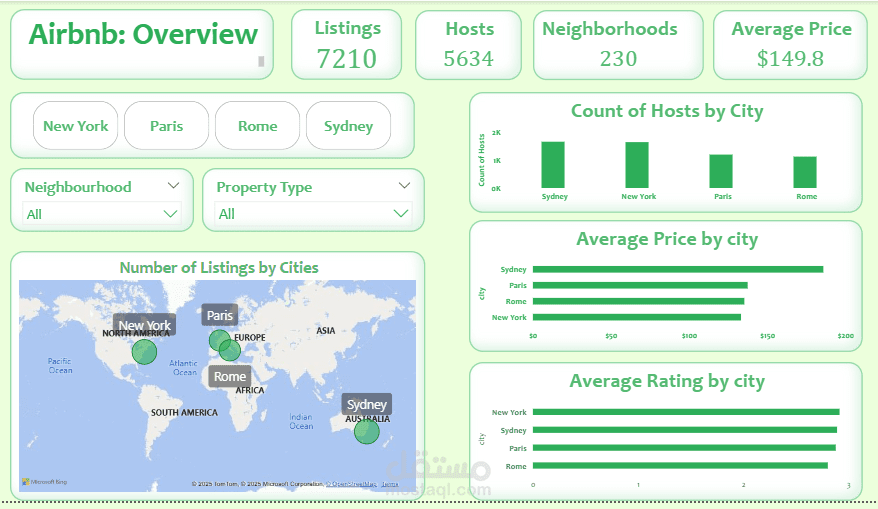Click the Sydney axis label under hosts chart
Viewport: 878px width, 509px height.
tap(554, 197)
